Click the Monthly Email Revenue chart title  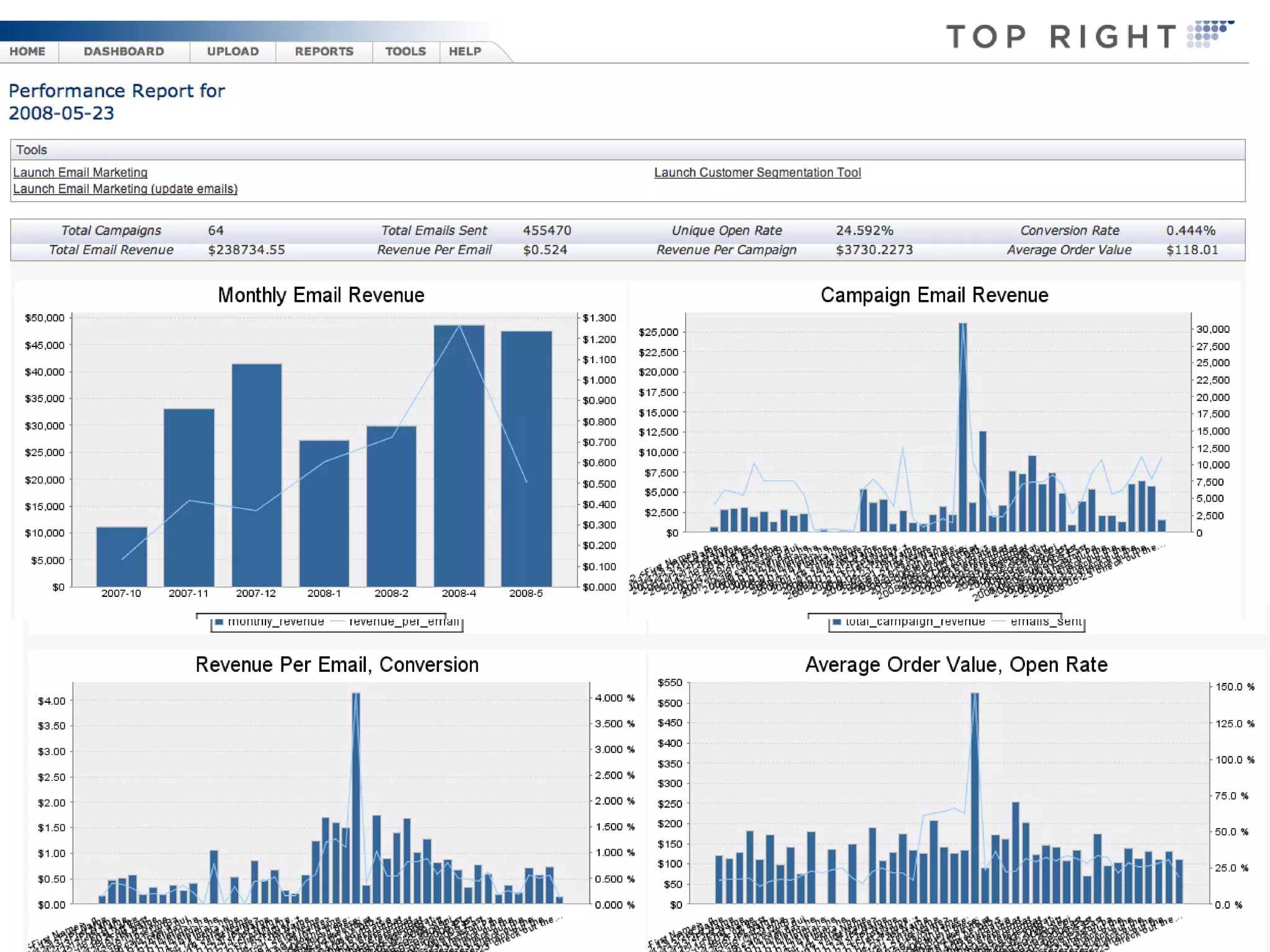(x=321, y=295)
